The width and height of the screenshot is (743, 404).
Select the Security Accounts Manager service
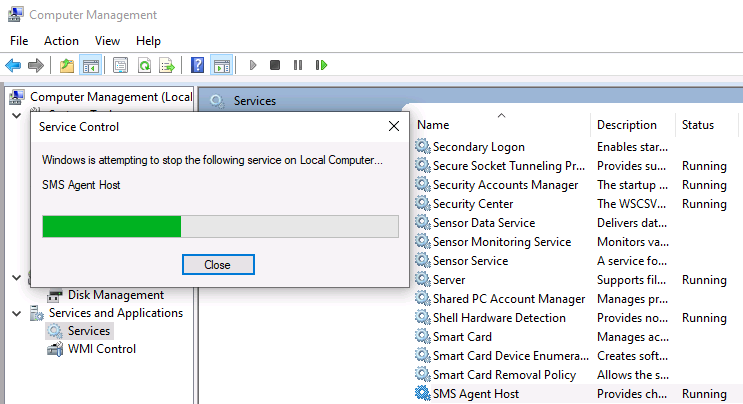(505, 185)
